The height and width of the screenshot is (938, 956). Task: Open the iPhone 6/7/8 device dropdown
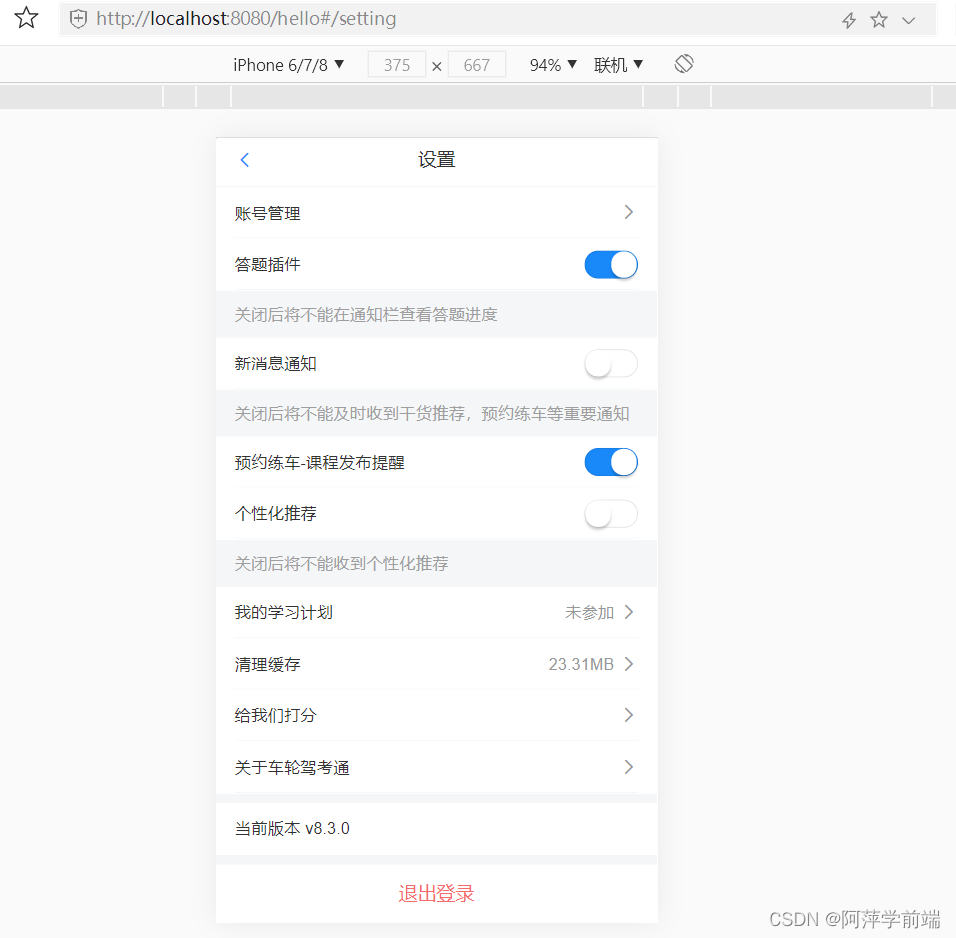click(x=289, y=64)
